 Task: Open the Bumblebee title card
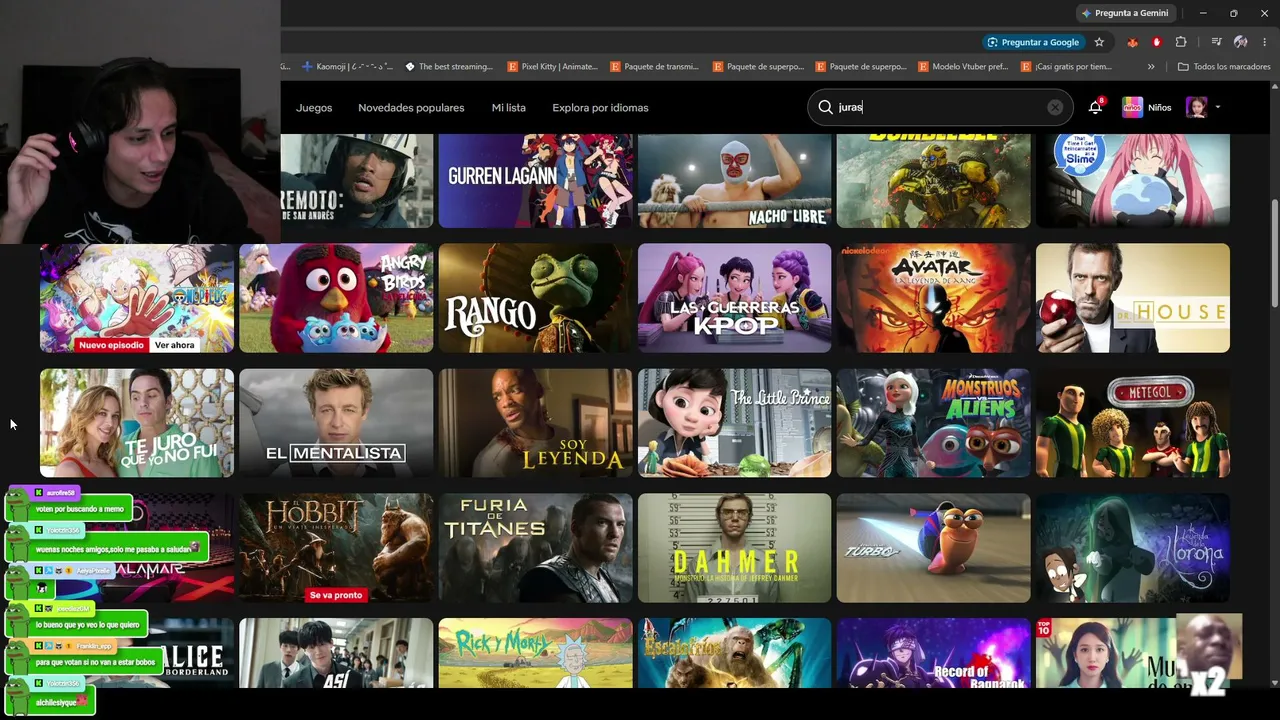tap(933, 181)
